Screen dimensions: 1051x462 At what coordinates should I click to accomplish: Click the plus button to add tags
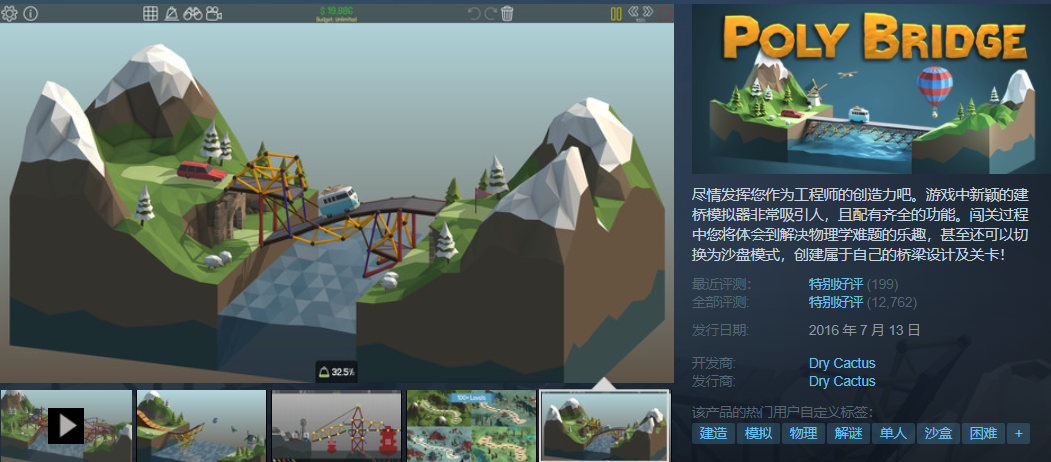1018,433
